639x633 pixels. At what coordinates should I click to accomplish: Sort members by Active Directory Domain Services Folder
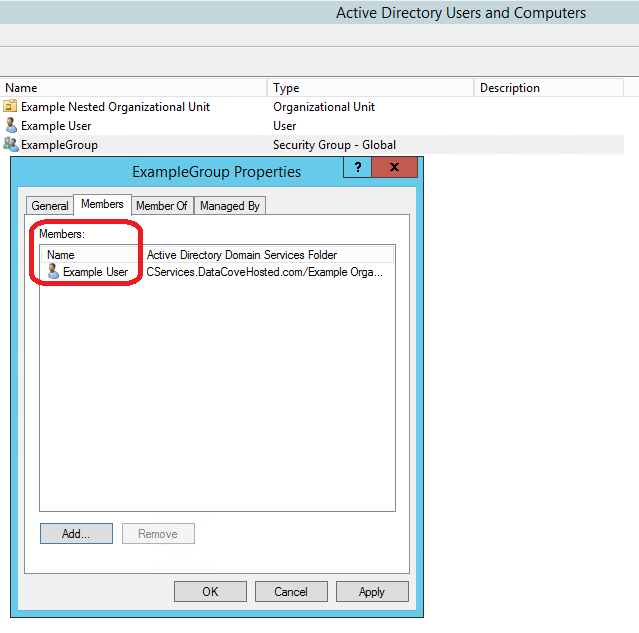point(266,255)
